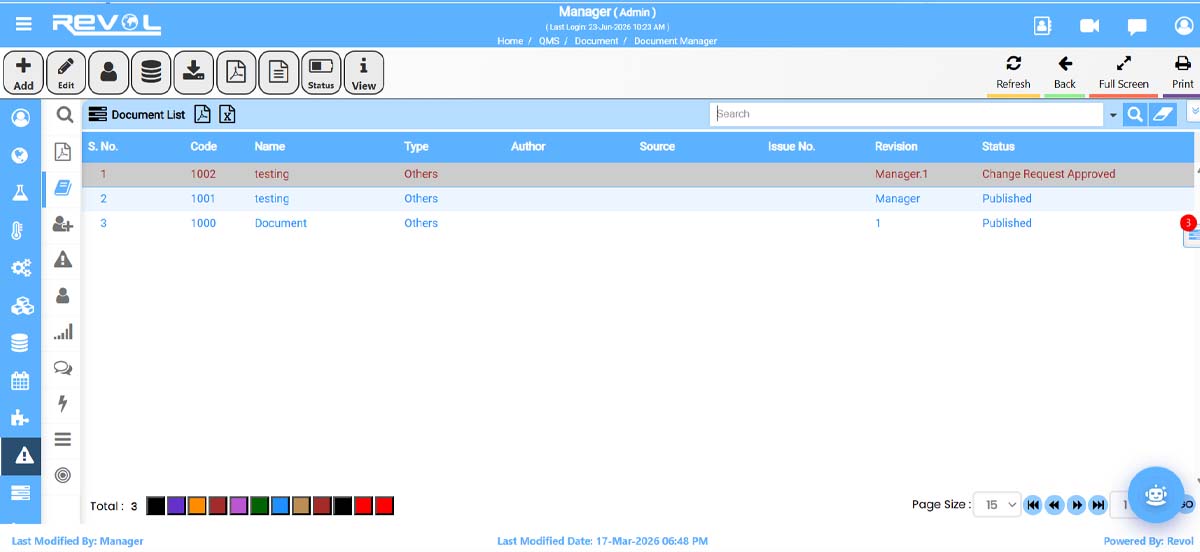Export Document List to Excel icon

227,114
